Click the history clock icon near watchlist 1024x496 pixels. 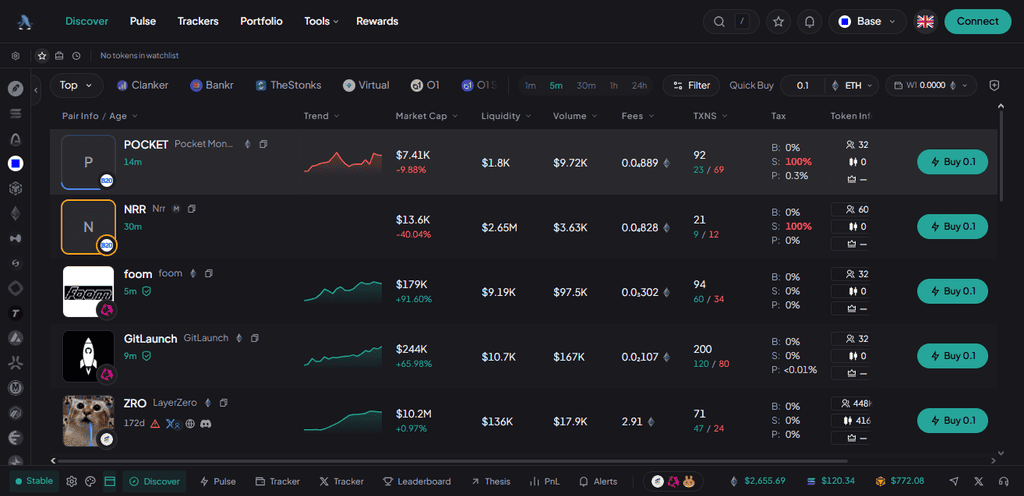click(x=76, y=56)
